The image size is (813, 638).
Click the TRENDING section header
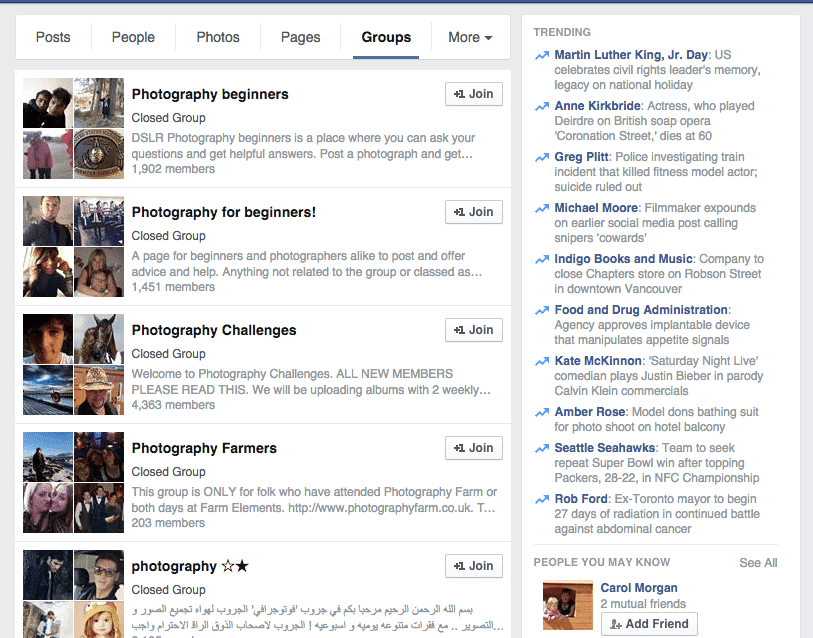coord(562,32)
